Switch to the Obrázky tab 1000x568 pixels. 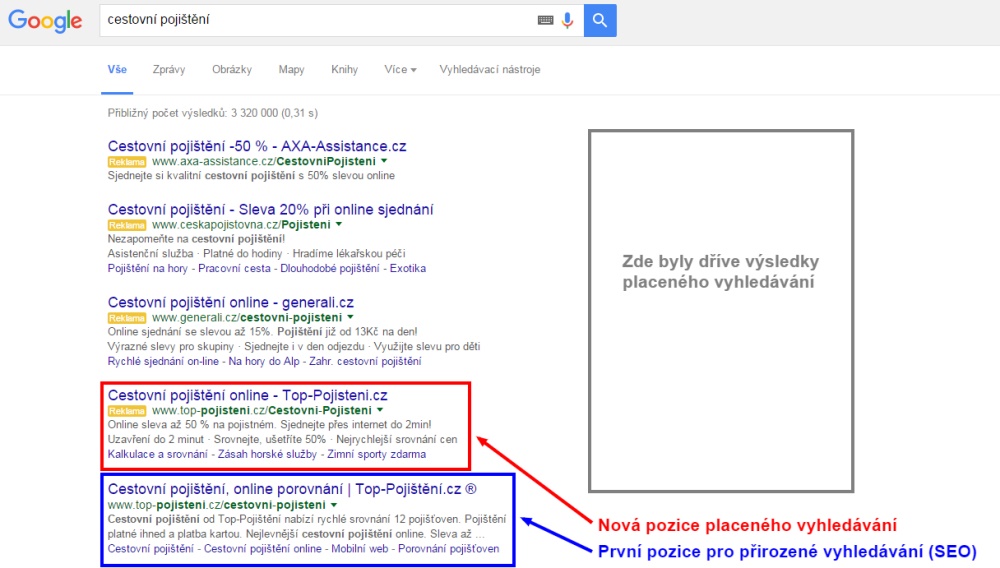(x=232, y=69)
